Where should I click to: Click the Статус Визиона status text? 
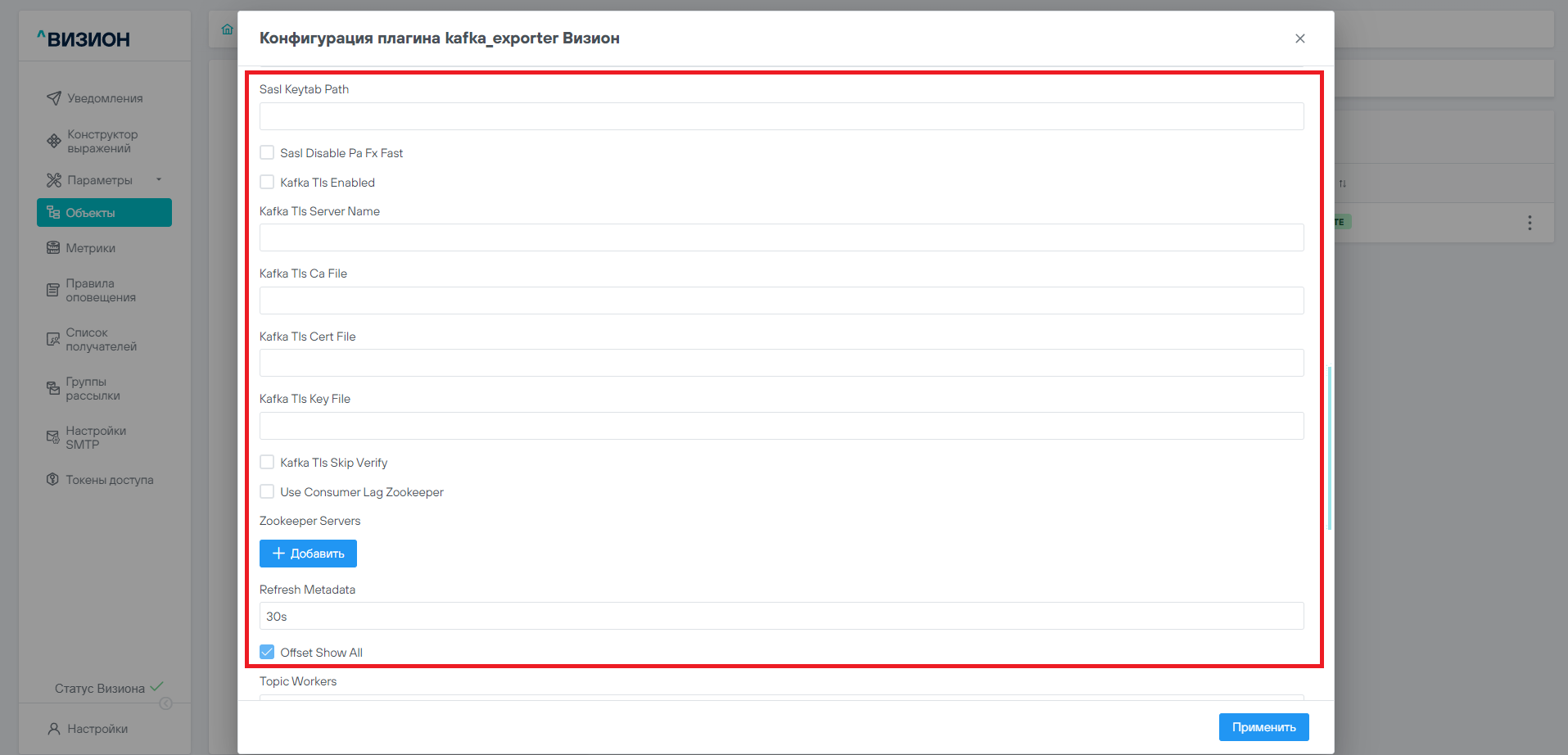tap(100, 689)
